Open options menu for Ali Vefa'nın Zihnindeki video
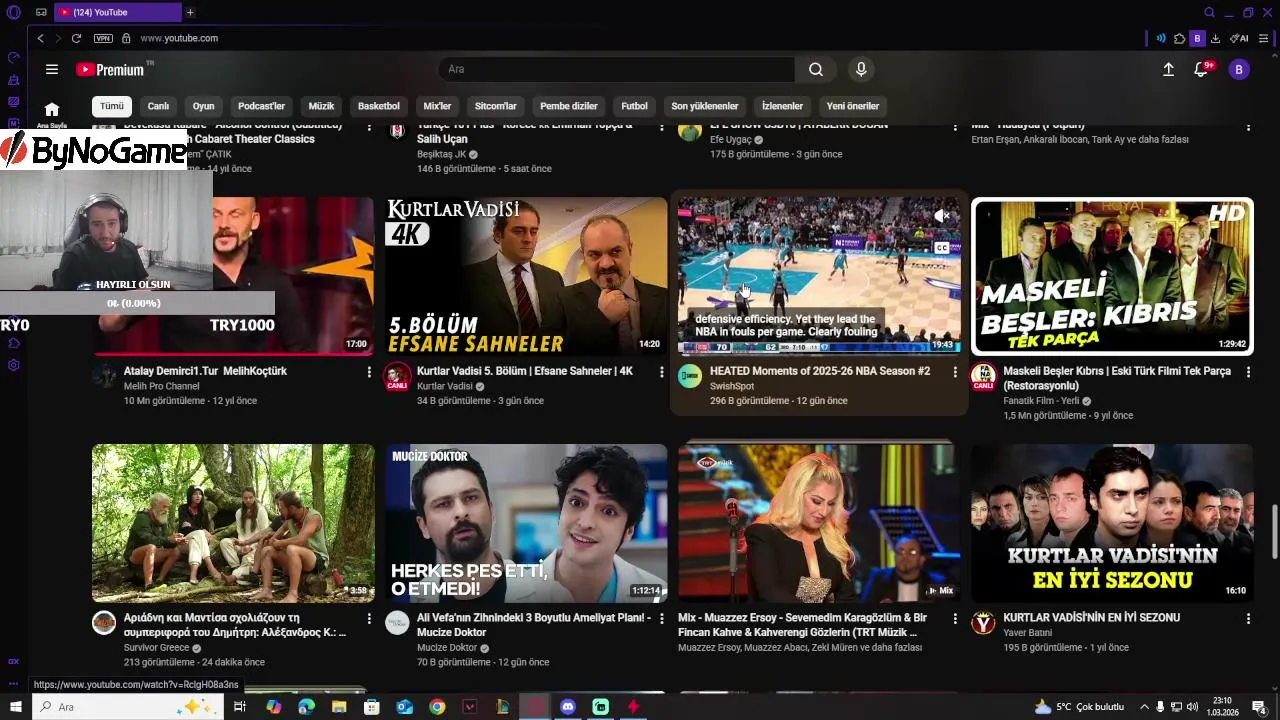 [661, 619]
